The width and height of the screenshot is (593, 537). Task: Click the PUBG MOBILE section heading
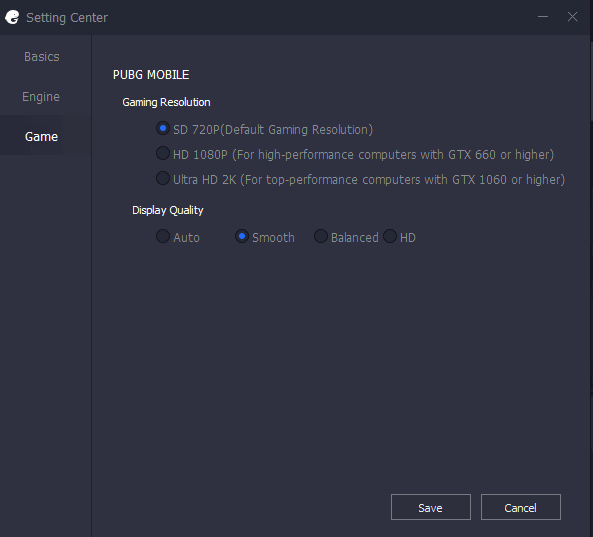point(151,75)
